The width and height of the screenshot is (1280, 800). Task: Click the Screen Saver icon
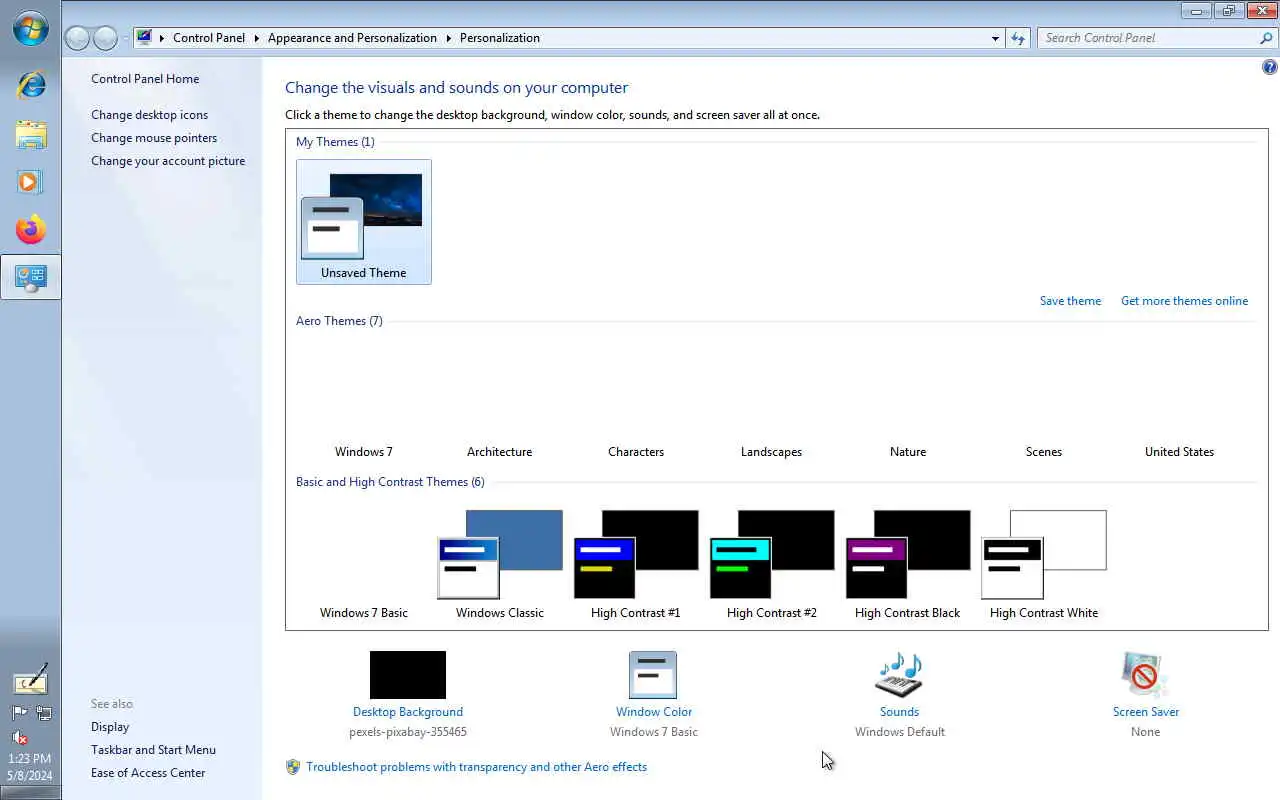point(1145,675)
